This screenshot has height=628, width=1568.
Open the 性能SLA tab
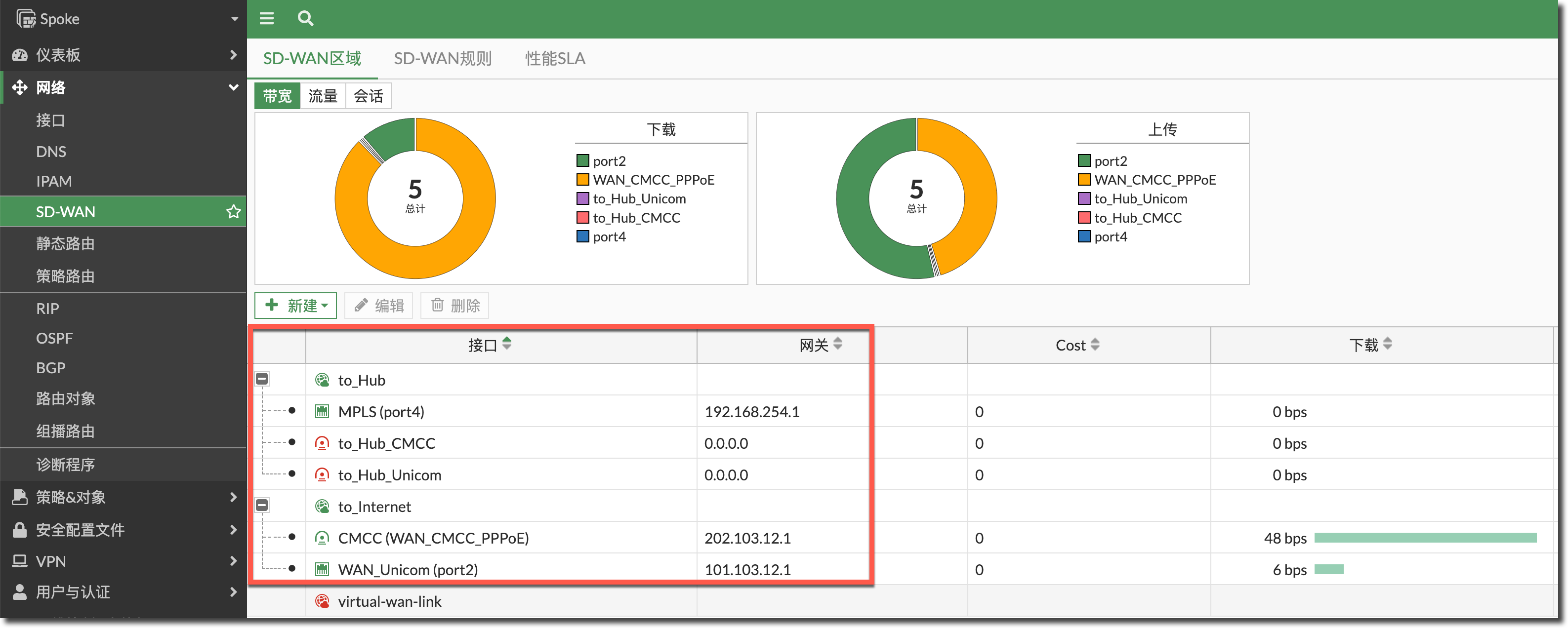point(554,58)
